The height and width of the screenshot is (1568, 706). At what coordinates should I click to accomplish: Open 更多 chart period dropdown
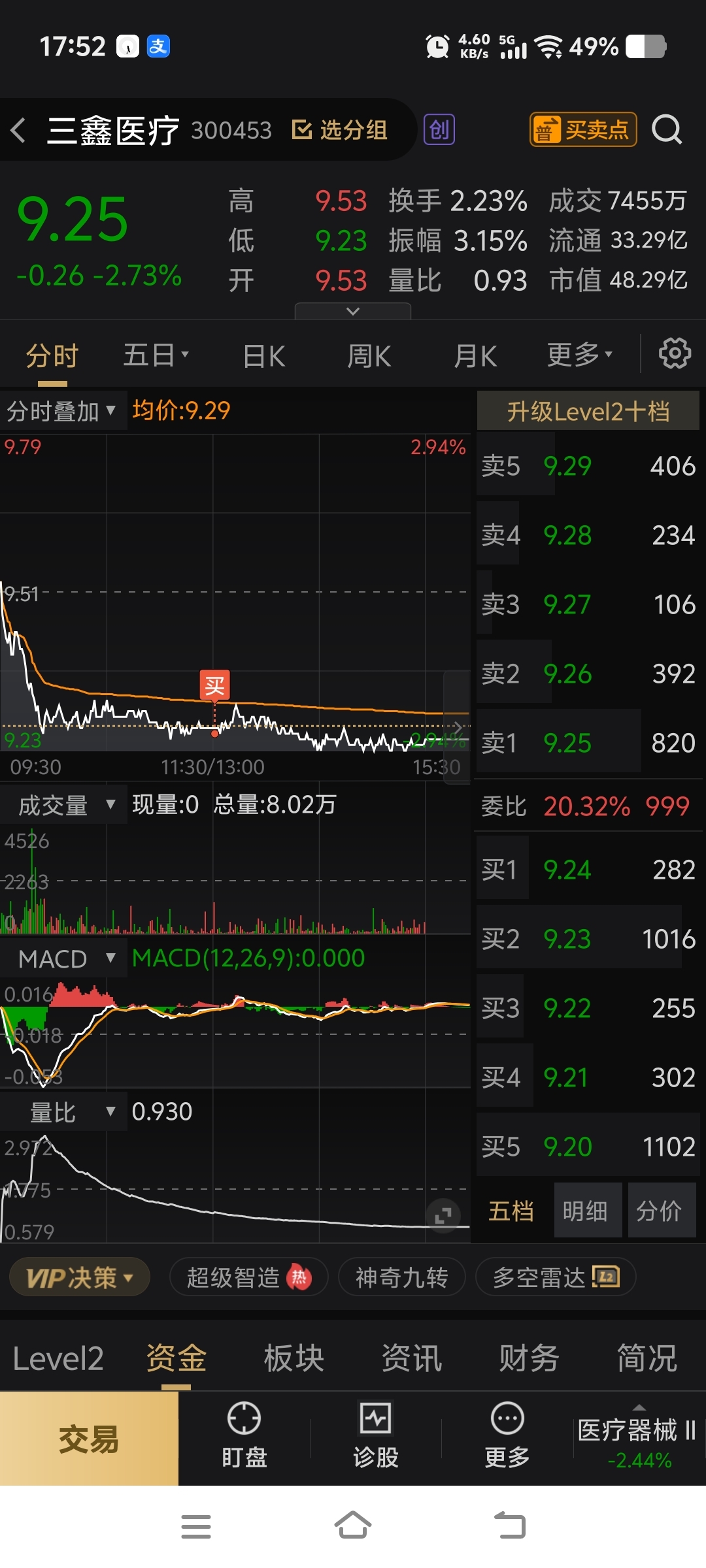pos(580,355)
